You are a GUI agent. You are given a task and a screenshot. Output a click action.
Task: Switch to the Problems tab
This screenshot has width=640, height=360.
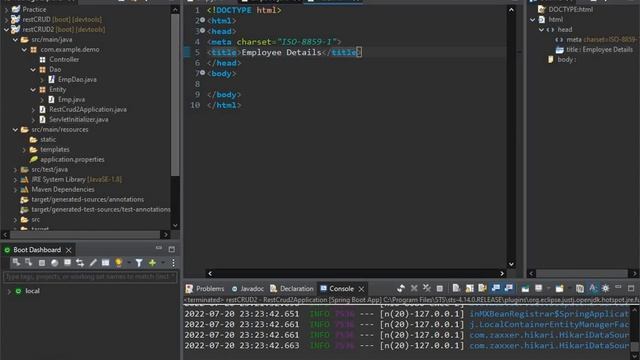coord(205,289)
